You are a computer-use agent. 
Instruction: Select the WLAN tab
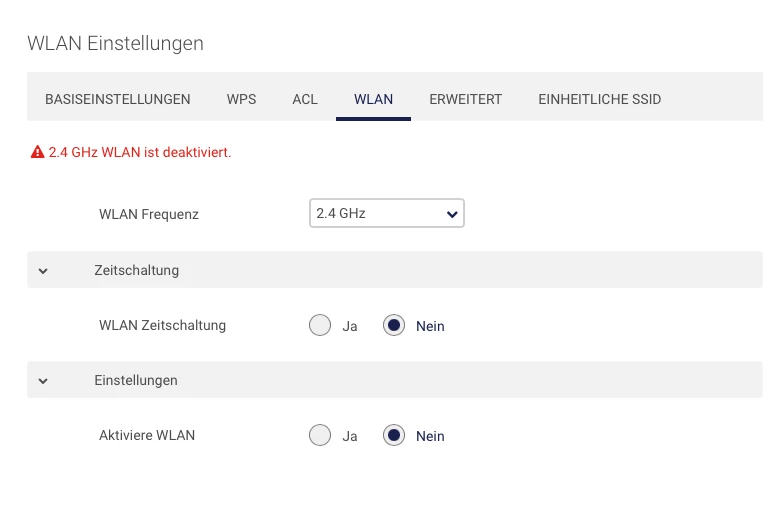pos(373,99)
